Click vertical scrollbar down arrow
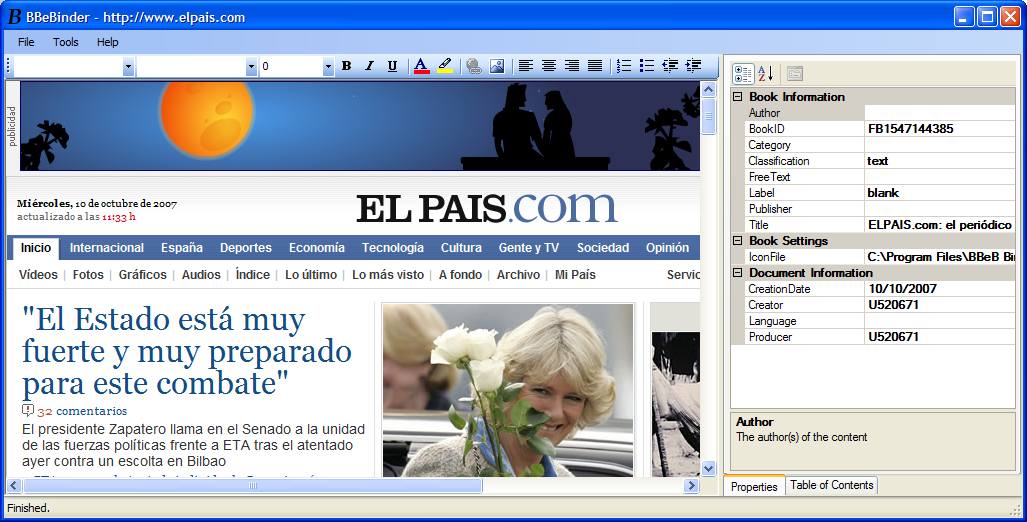1027x522 pixels. (x=709, y=468)
